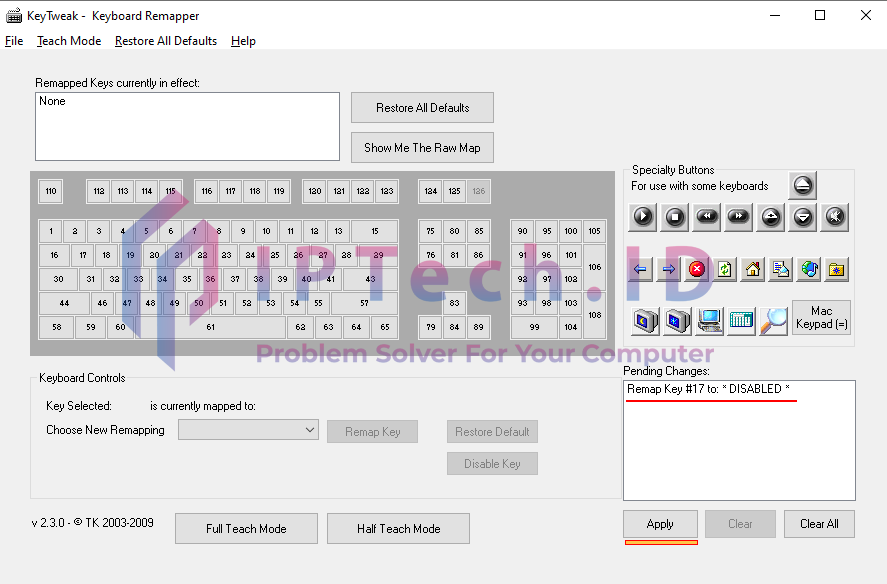Select the Mute specialty button
Viewport: 887px width, 584px height.
click(x=835, y=217)
